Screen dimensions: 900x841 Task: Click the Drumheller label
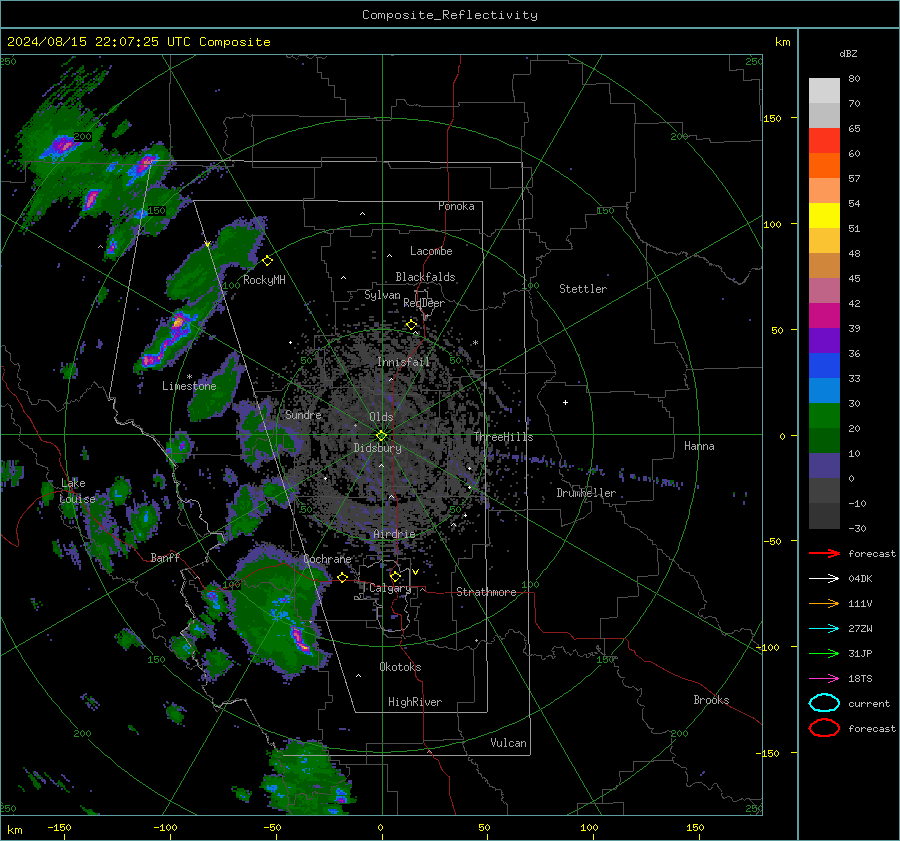pos(586,493)
